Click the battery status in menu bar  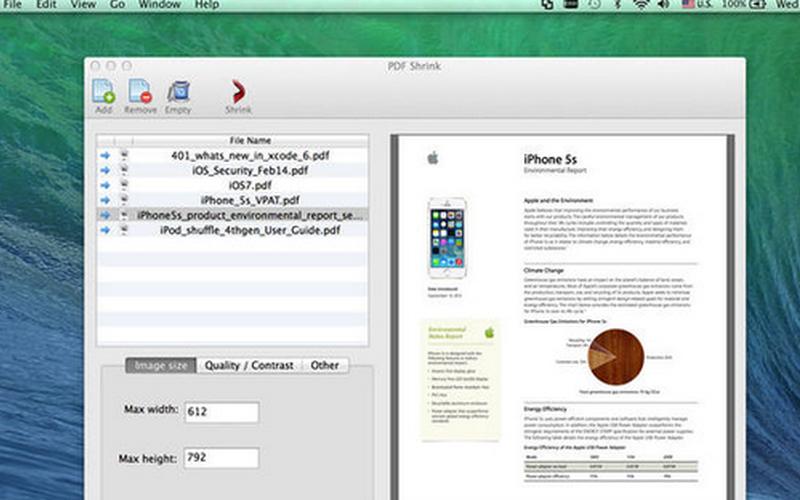coord(744,5)
